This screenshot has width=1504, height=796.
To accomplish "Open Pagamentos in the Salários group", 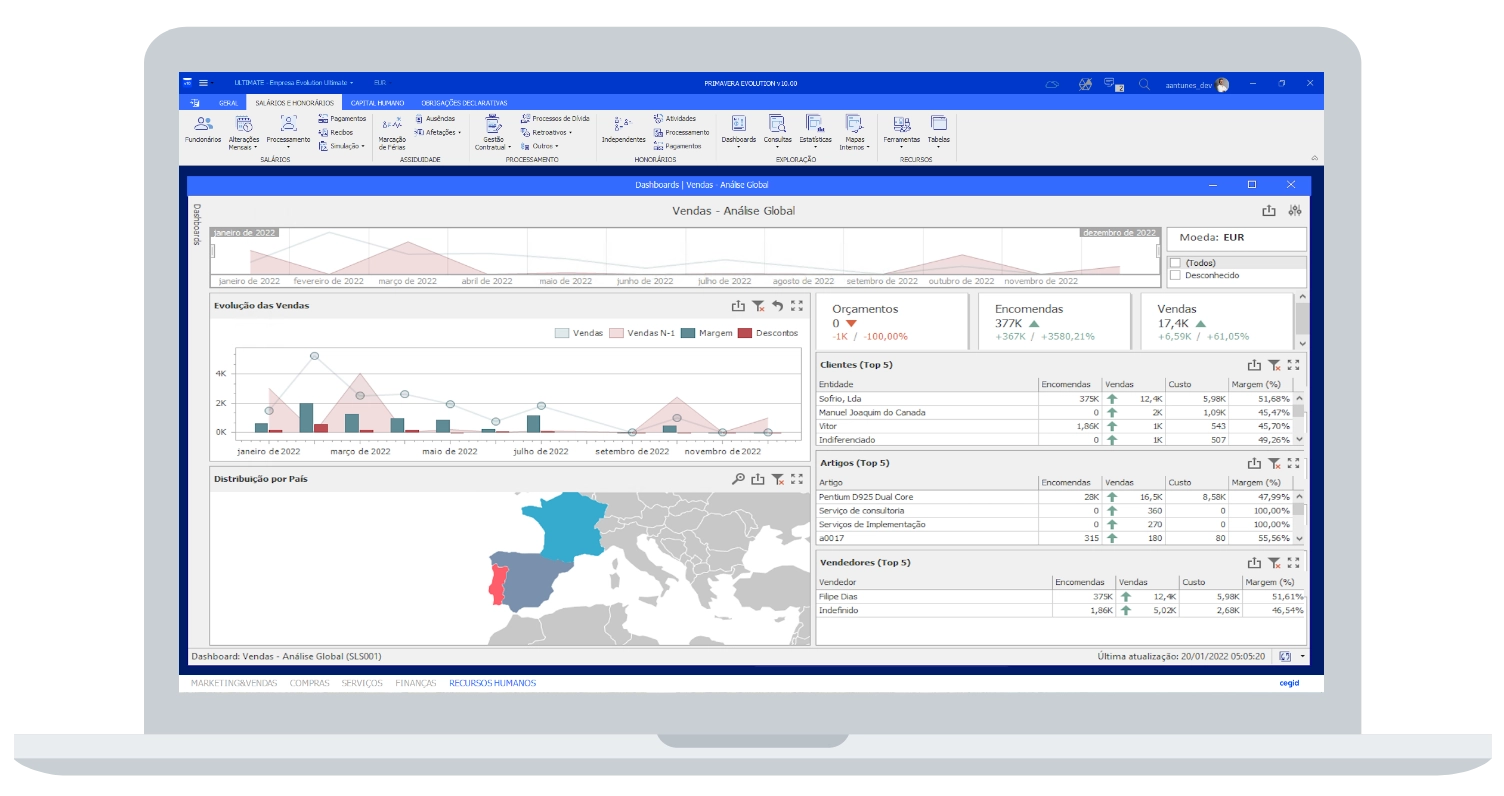I will pyautogui.click(x=342, y=118).
